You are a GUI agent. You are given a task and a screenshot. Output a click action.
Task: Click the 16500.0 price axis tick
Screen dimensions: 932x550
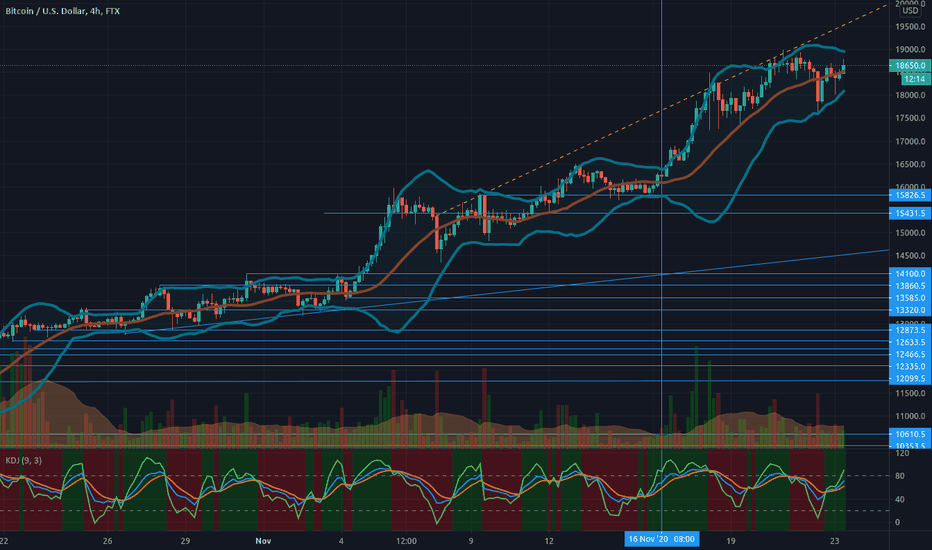pyautogui.click(x=910, y=165)
